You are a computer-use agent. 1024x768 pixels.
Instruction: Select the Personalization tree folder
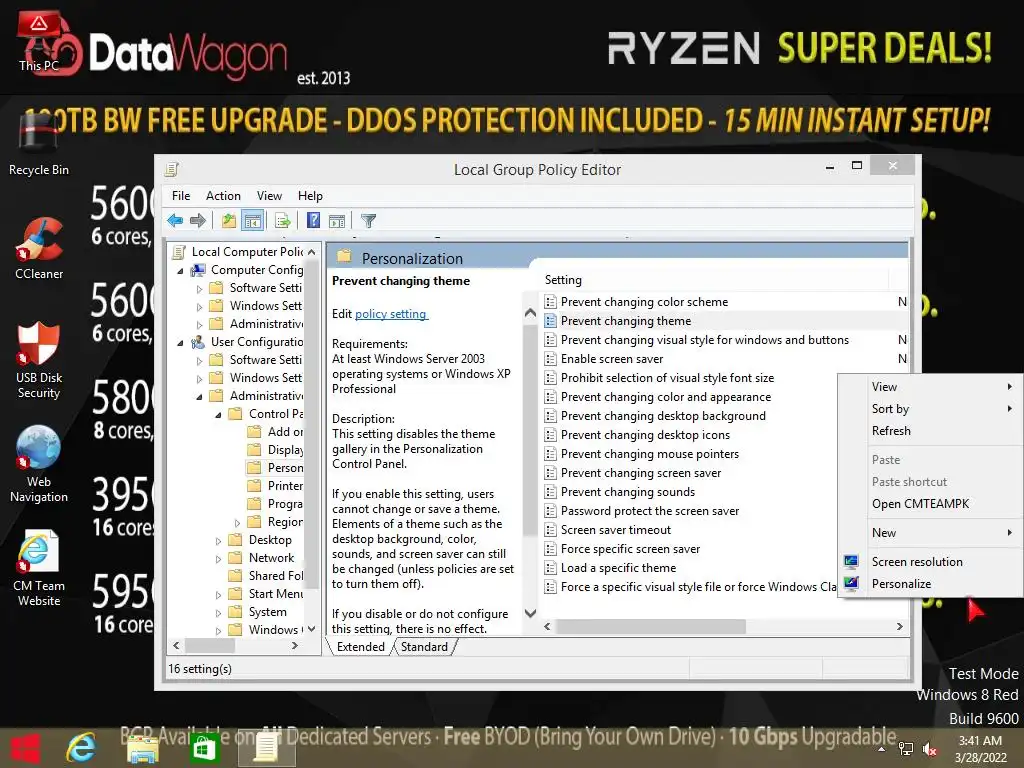pos(276,468)
